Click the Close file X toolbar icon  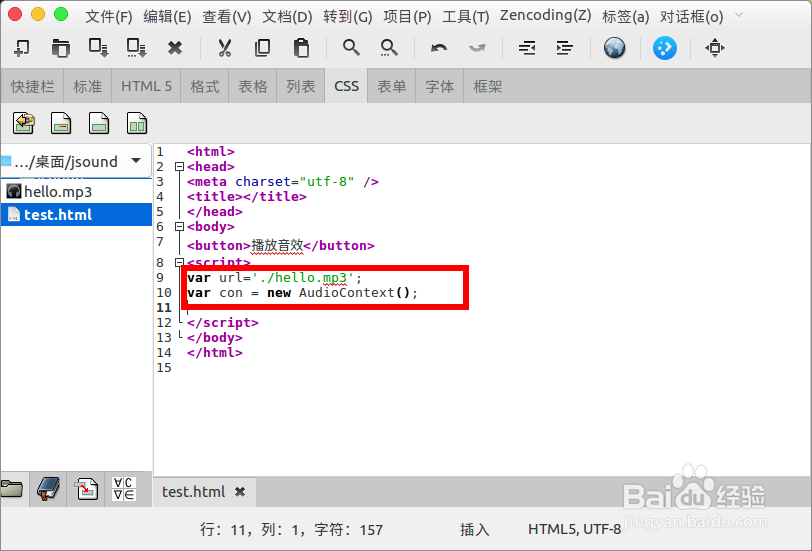[x=175, y=48]
